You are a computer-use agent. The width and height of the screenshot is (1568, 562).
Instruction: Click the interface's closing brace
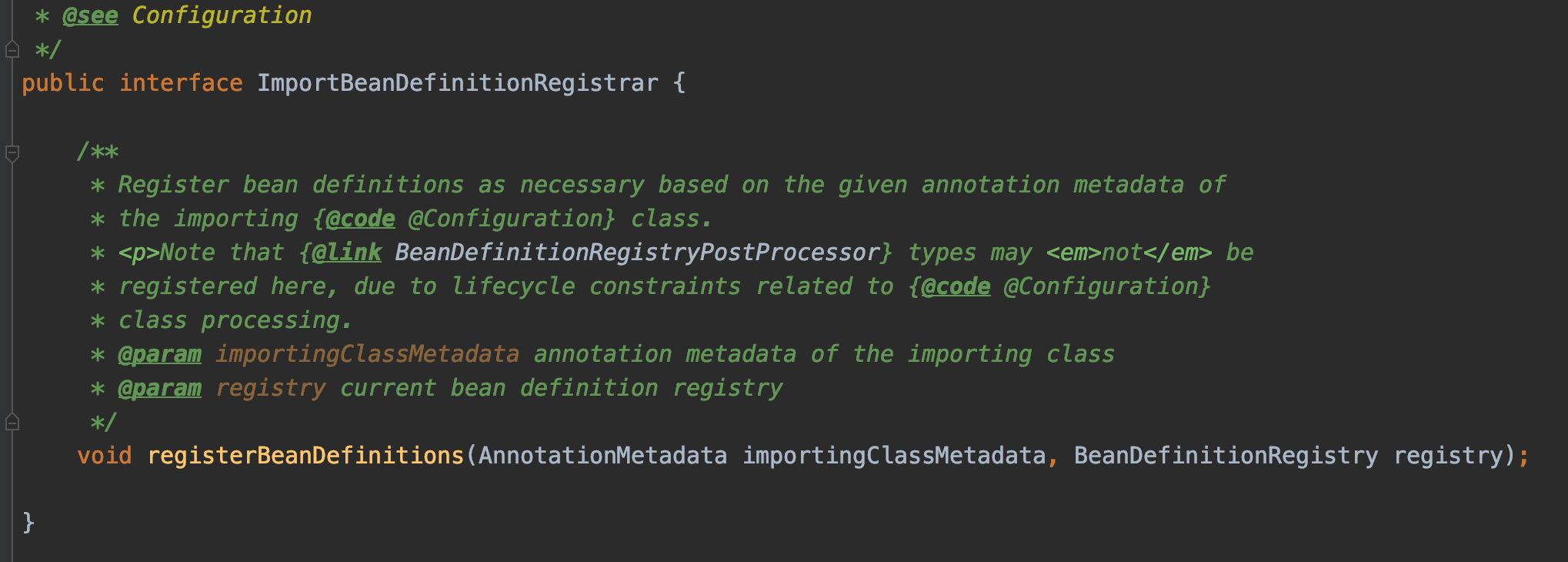pyautogui.click(x=28, y=522)
